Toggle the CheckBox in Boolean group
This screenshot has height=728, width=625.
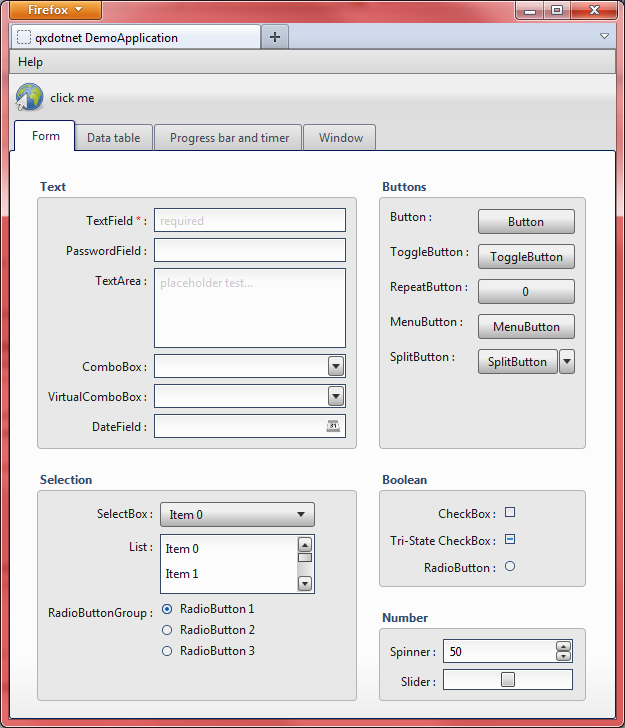510,512
